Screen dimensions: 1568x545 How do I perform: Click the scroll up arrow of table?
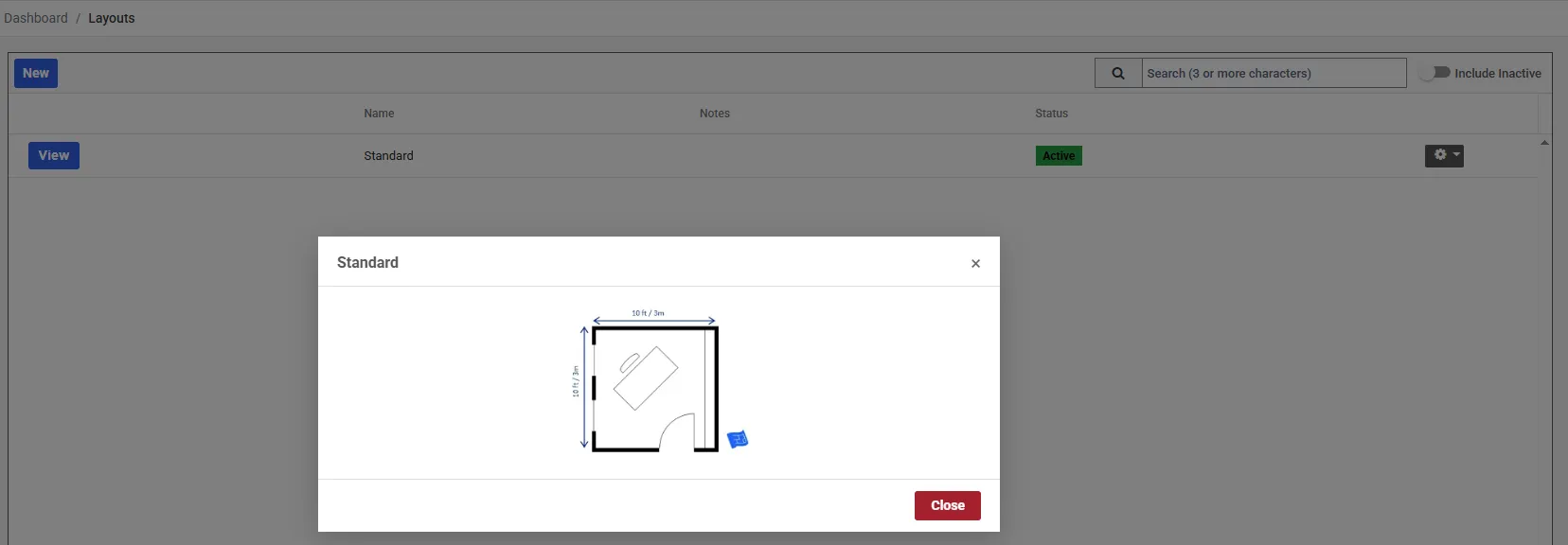tap(1544, 143)
